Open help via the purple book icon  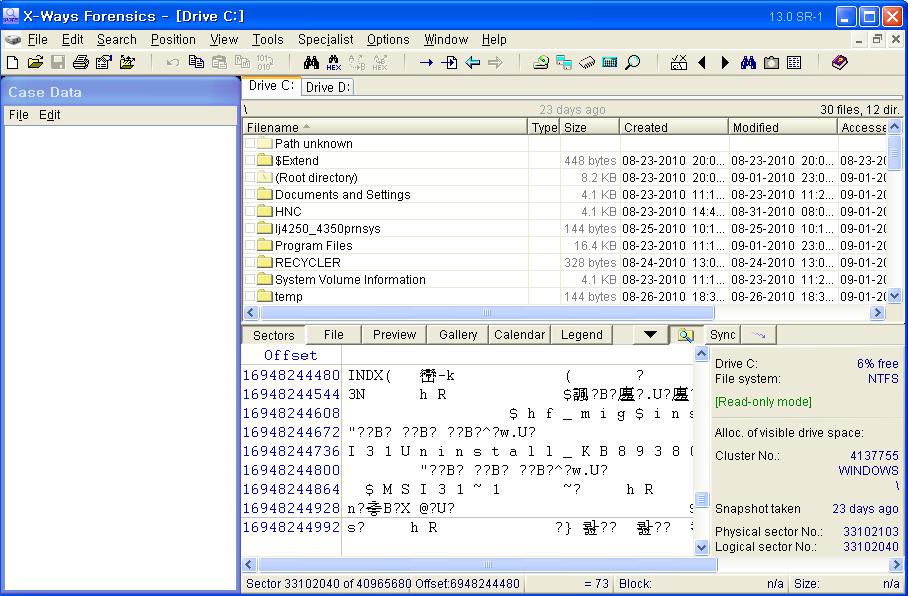839,63
